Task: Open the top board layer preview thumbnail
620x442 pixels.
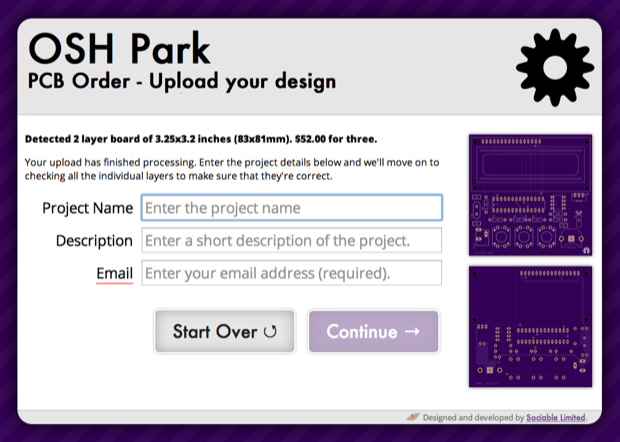Action: [x=530, y=195]
